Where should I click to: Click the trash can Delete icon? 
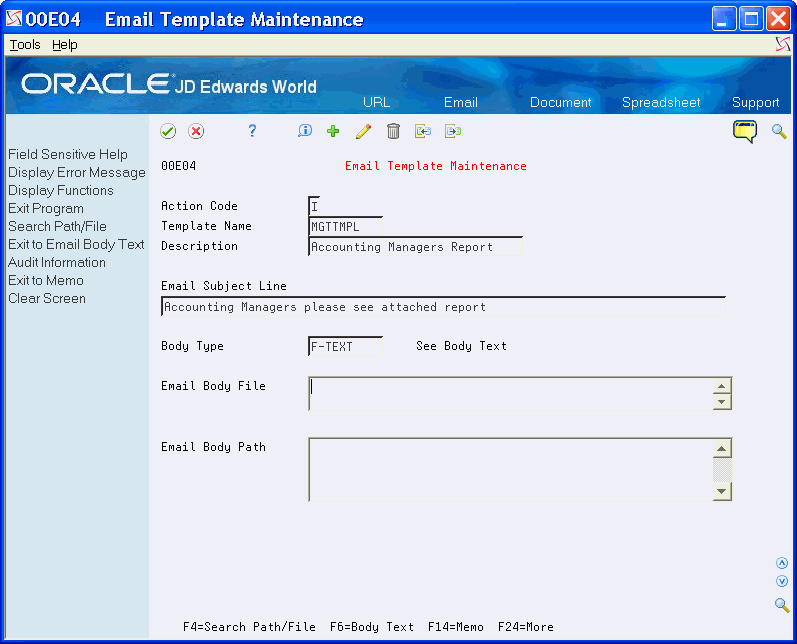[393, 131]
